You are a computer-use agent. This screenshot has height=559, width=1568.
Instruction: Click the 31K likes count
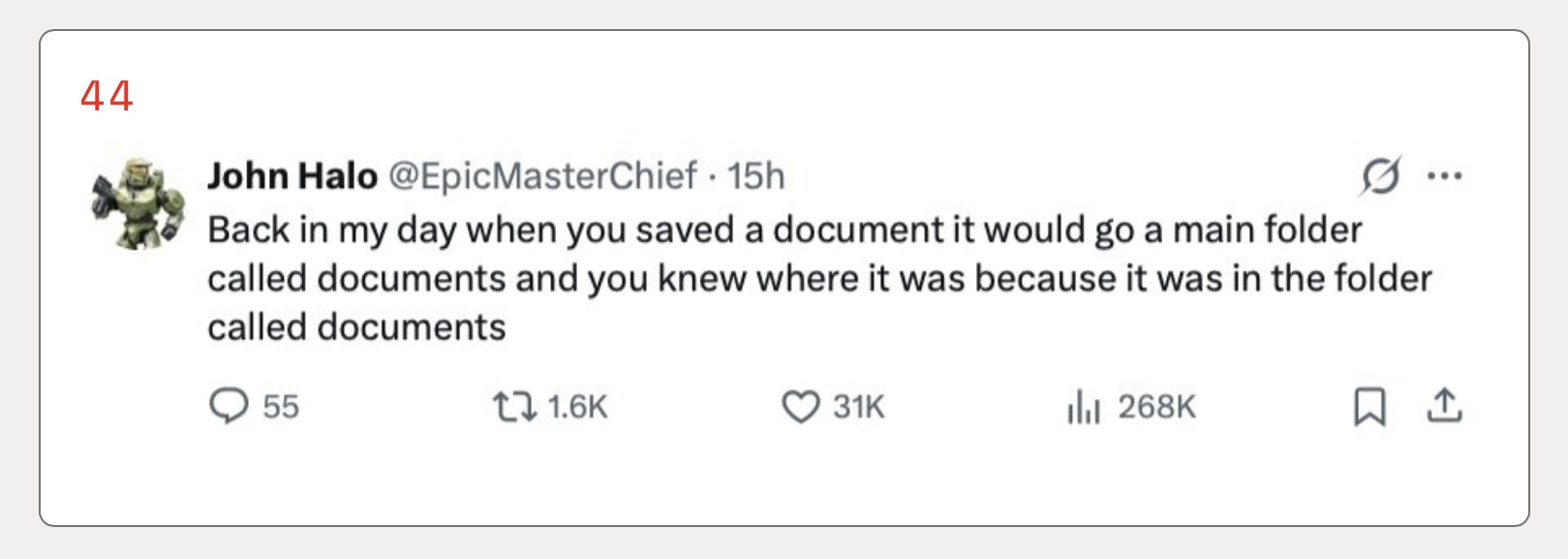pos(859,407)
